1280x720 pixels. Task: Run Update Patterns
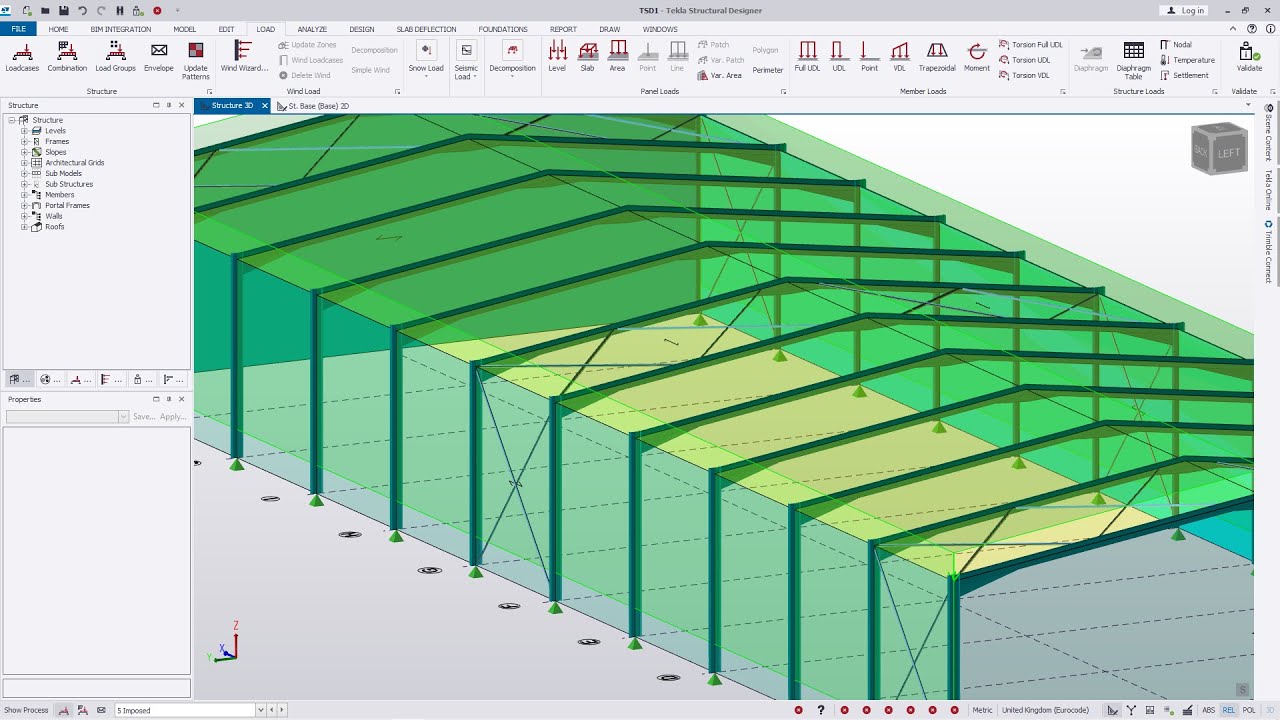(x=196, y=61)
